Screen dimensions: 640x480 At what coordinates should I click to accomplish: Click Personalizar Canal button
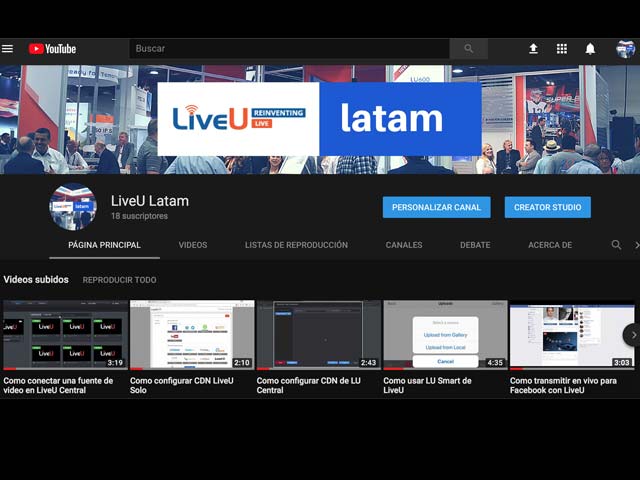coord(436,207)
